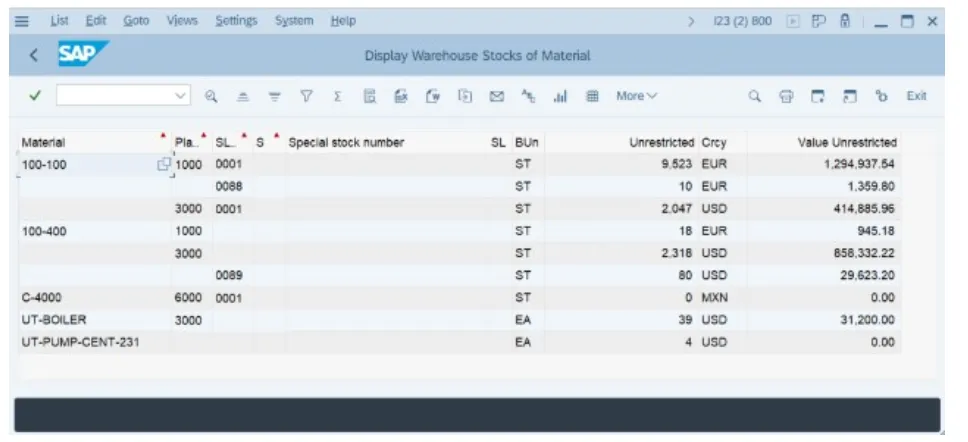Click the customize layout icon beside Exit
Image resolution: width=968 pixels, height=442 pixels.
point(882,96)
